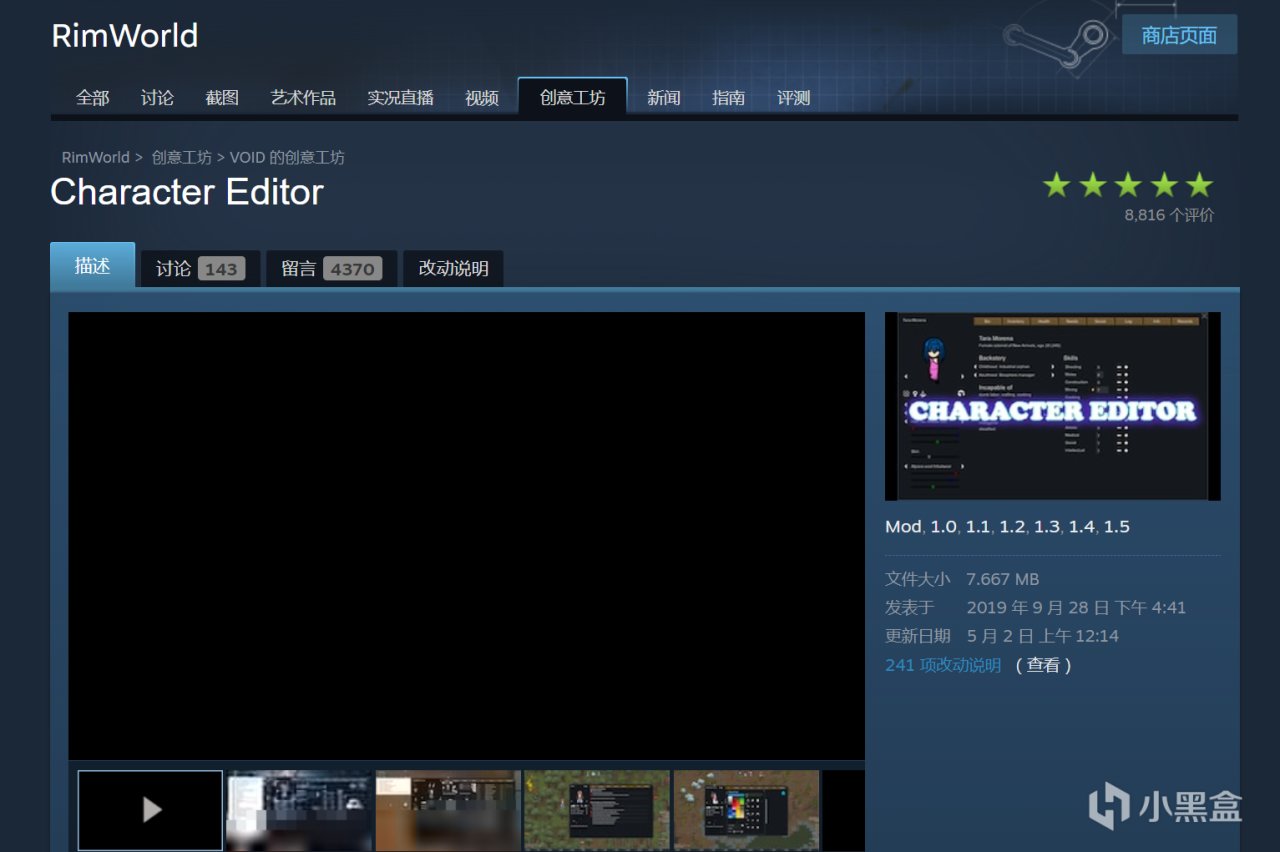Open the 实况直播 broadcasts tab
This screenshot has width=1280, height=852.
click(x=400, y=98)
